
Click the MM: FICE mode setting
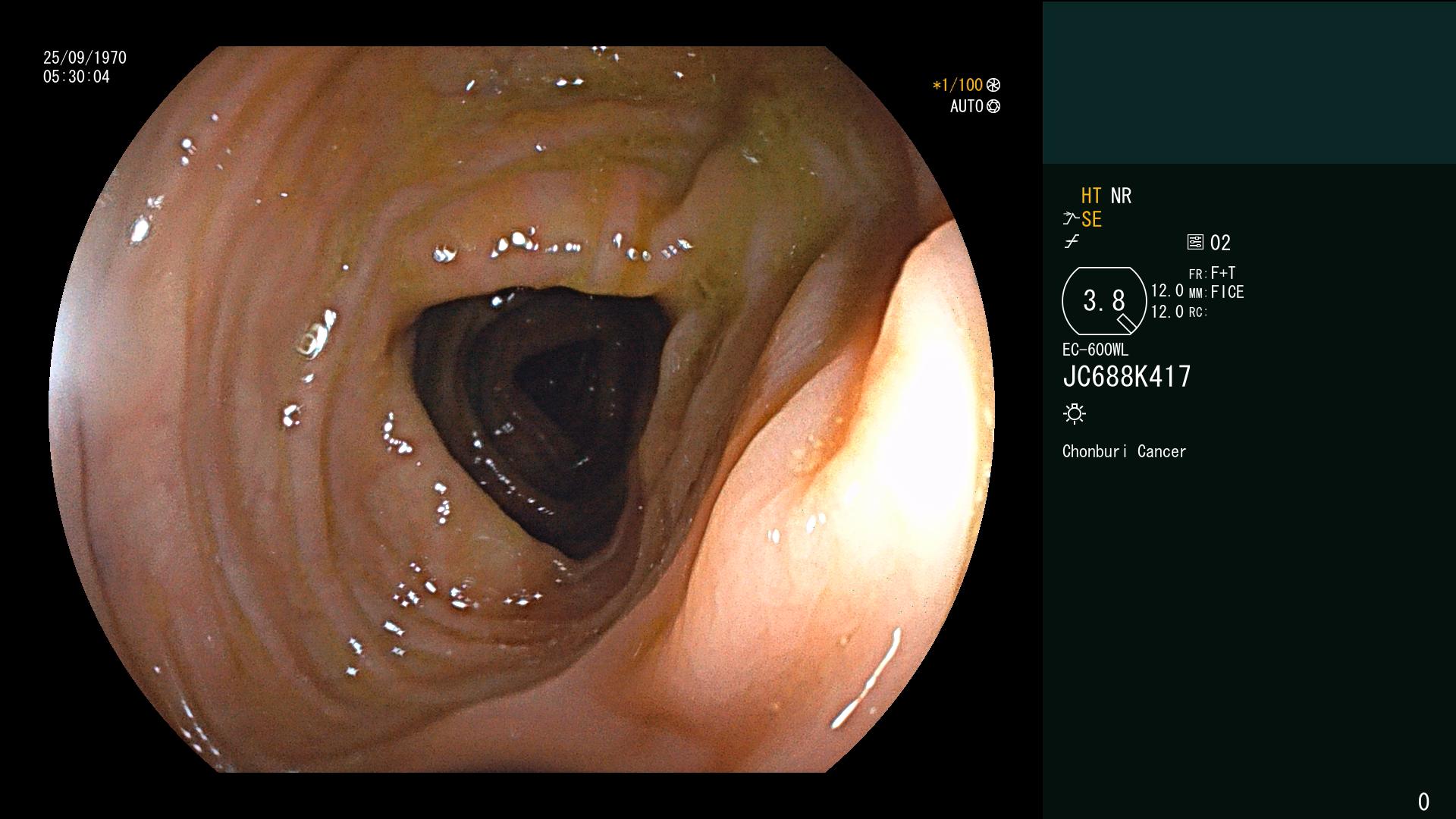(x=1216, y=292)
